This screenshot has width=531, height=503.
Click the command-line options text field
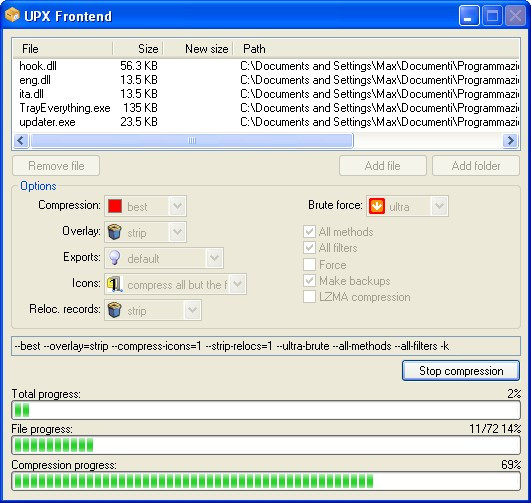tap(266, 346)
